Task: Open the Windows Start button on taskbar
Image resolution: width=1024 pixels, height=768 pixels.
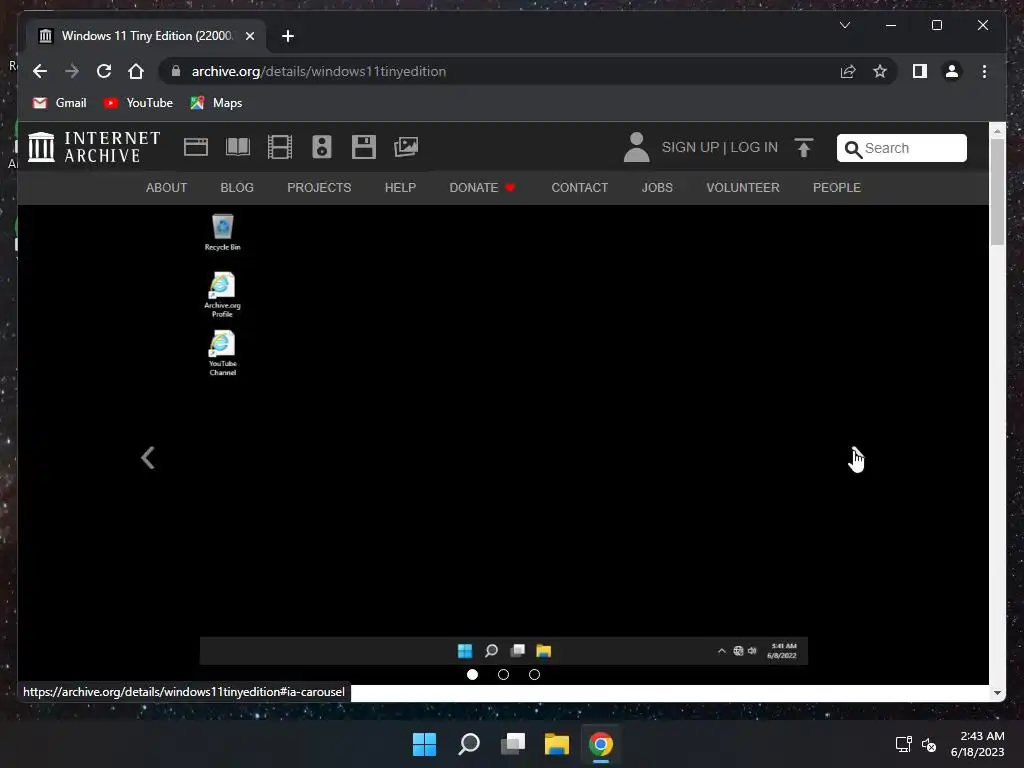Action: coord(424,744)
